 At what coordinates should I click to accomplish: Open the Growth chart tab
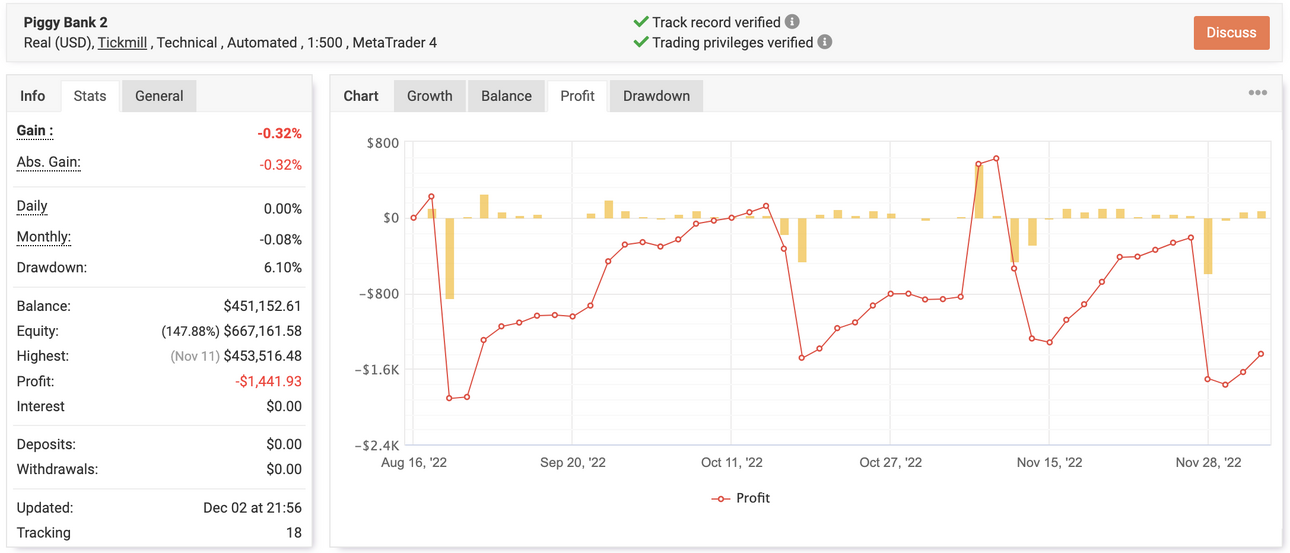pyautogui.click(x=429, y=96)
